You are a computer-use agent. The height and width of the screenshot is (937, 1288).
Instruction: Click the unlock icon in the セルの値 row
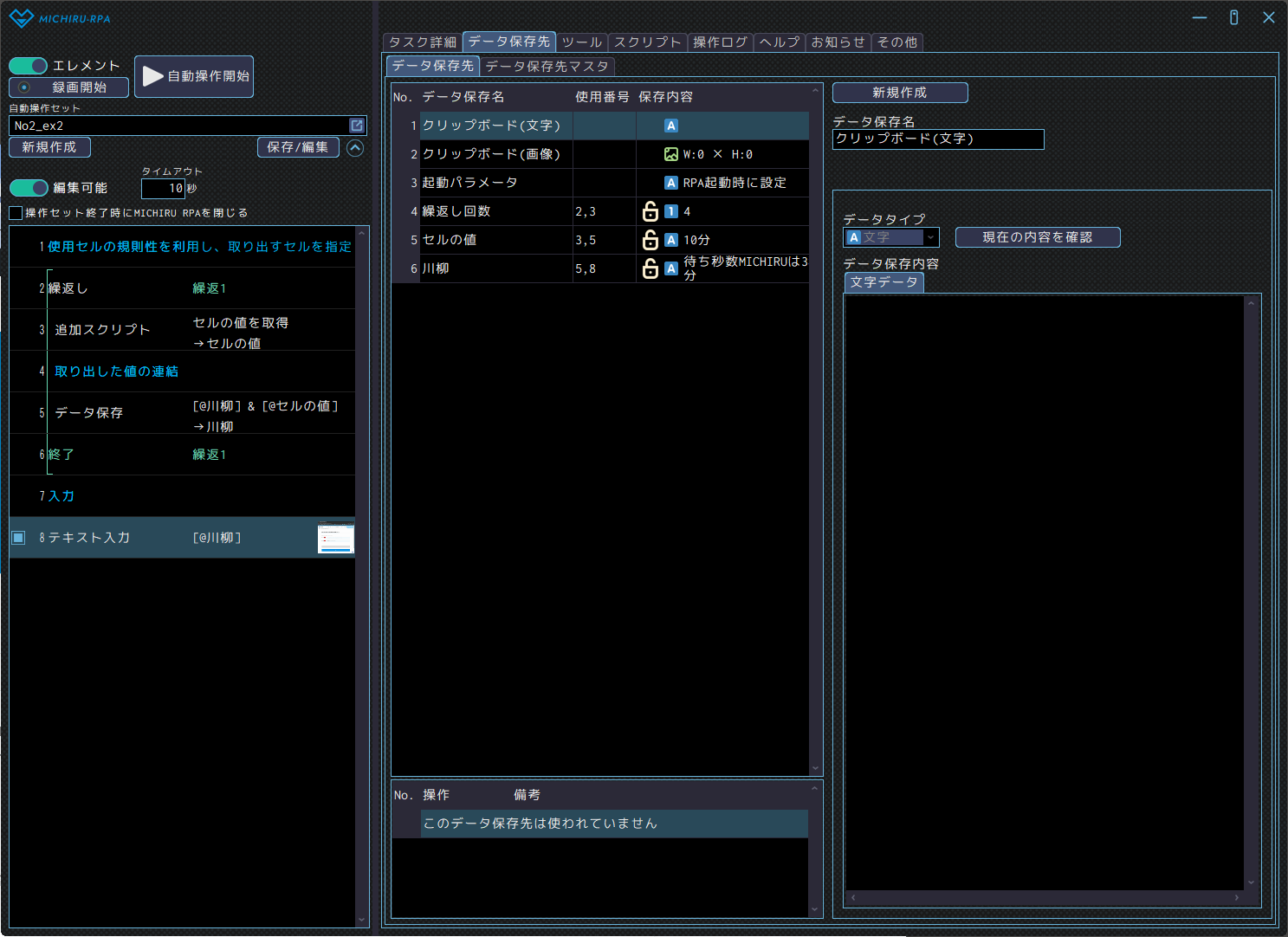pos(650,240)
